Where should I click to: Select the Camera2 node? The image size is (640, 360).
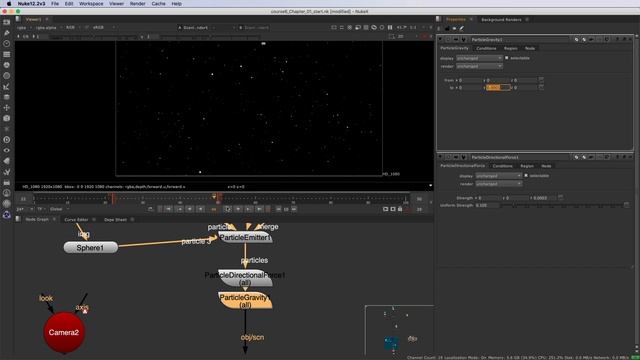click(64, 332)
